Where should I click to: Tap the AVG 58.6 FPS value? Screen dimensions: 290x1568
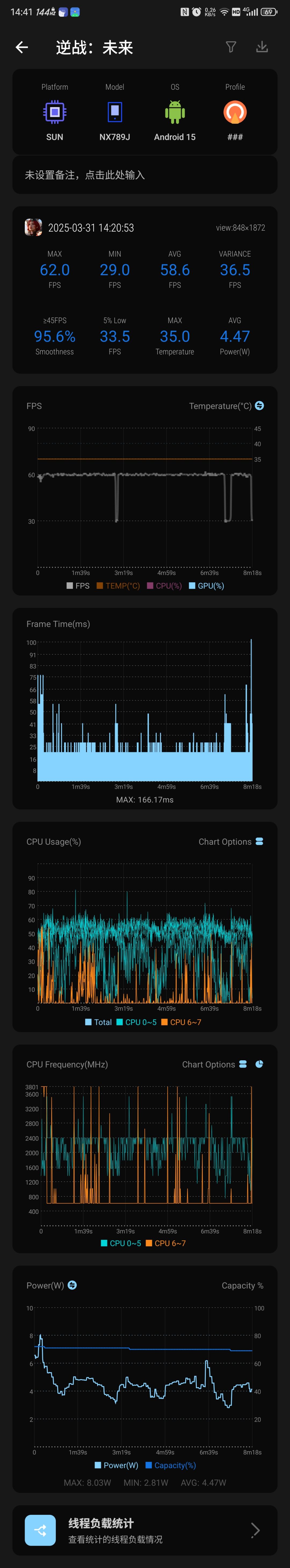(175, 270)
